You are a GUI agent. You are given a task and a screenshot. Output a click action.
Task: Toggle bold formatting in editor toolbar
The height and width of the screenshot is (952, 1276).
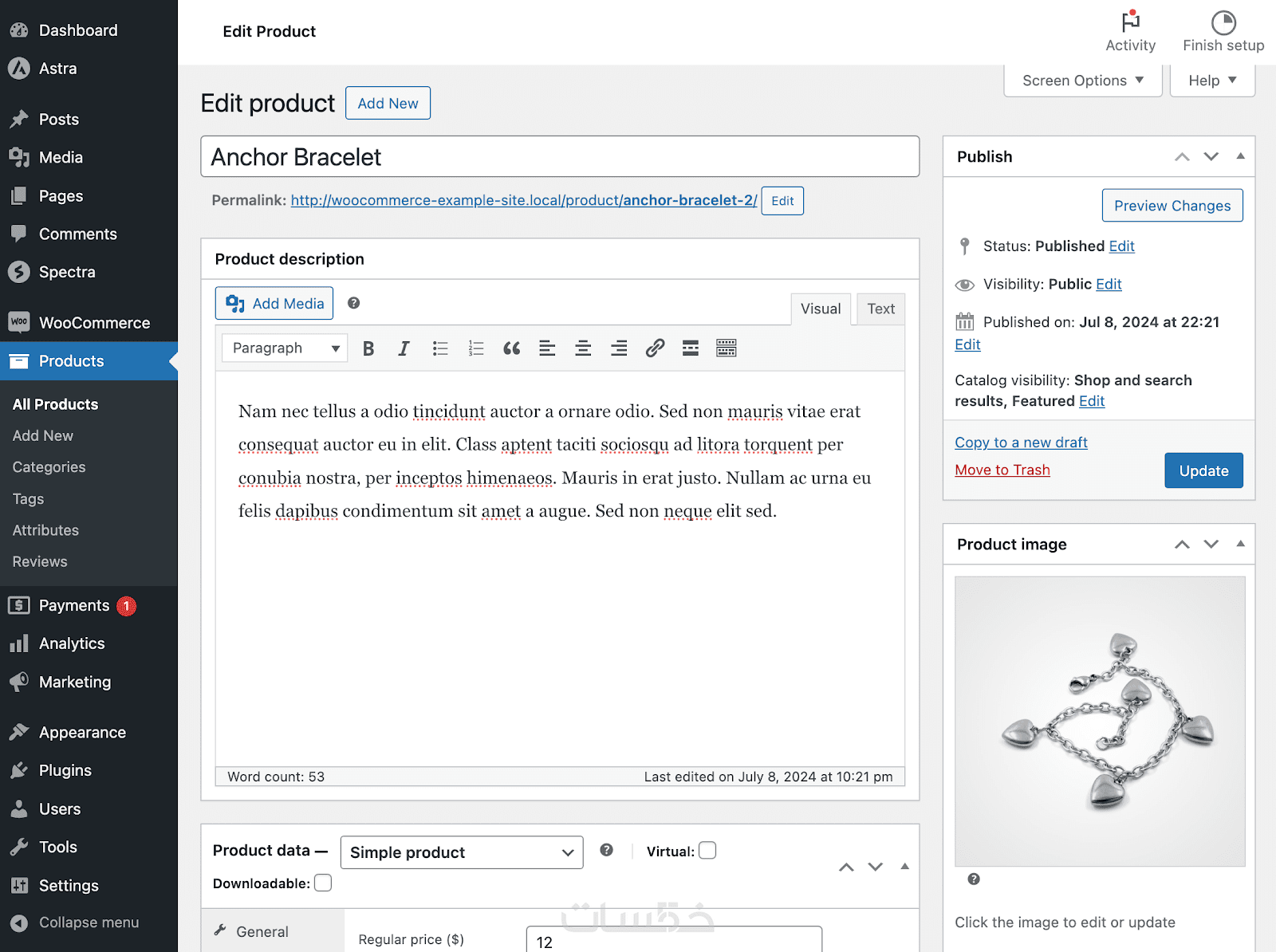368,348
